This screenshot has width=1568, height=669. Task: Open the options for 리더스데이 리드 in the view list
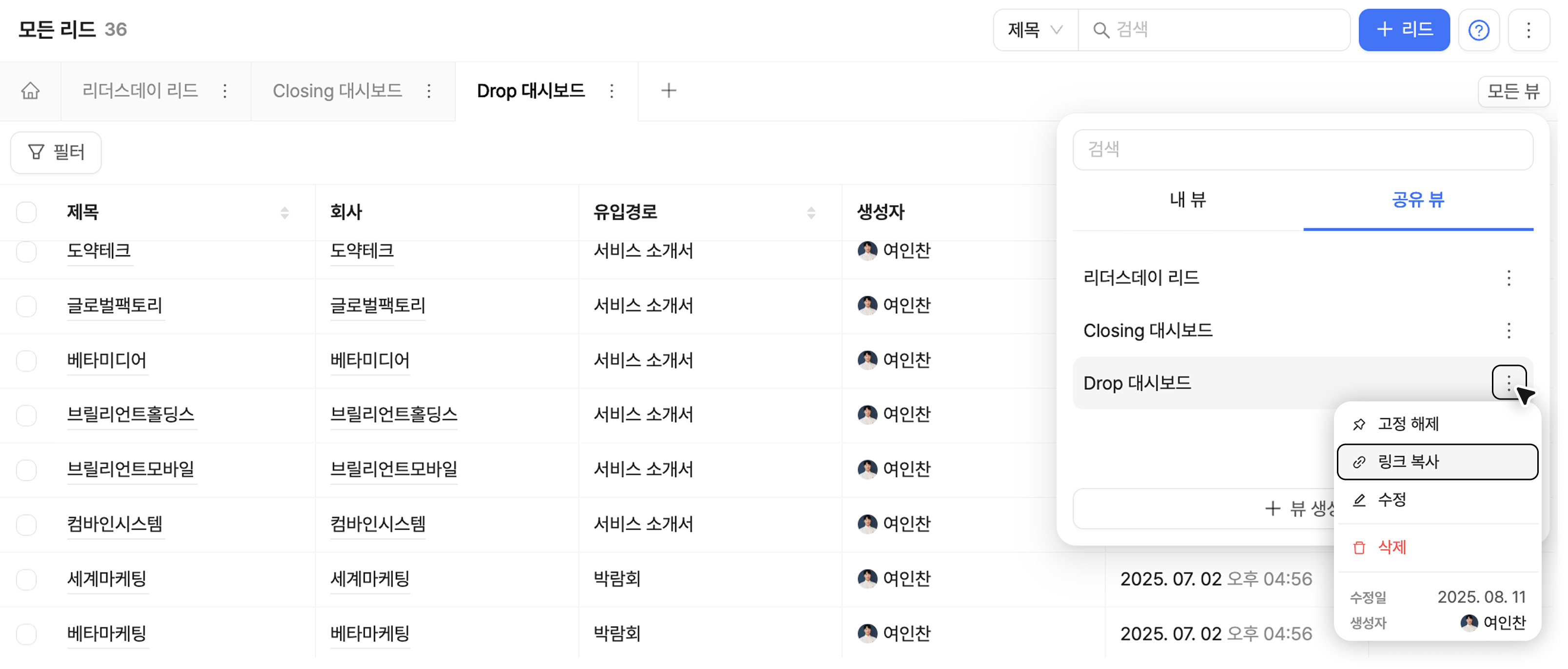[1509, 278]
